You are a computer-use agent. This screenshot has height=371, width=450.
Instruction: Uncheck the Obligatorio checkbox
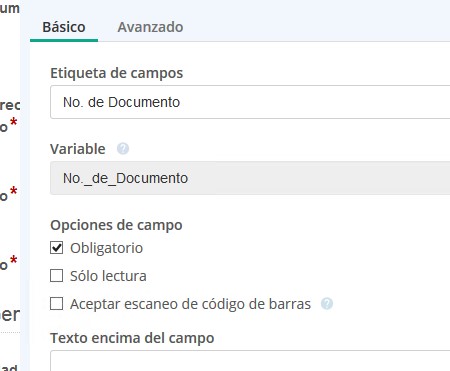pos(57,248)
